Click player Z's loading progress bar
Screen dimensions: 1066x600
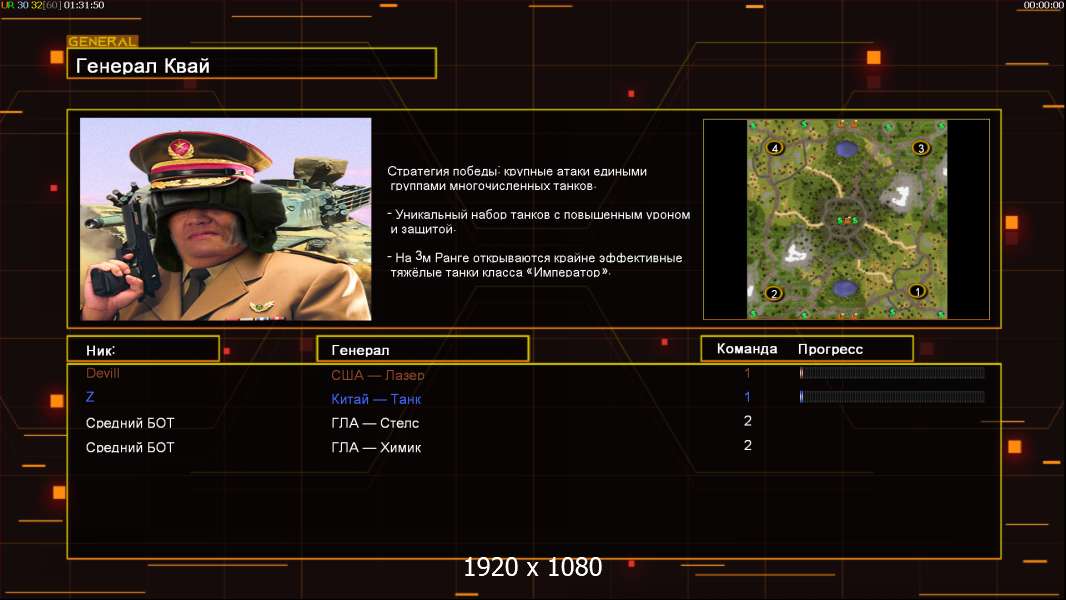pyautogui.click(x=892, y=396)
